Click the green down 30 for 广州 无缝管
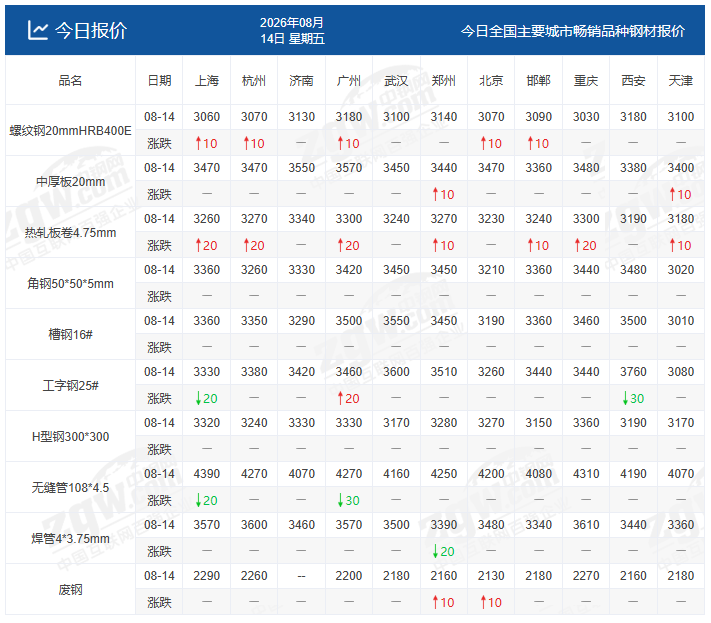The width and height of the screenshot is (711, 623). pyautogui.click(x=349, y=501)
